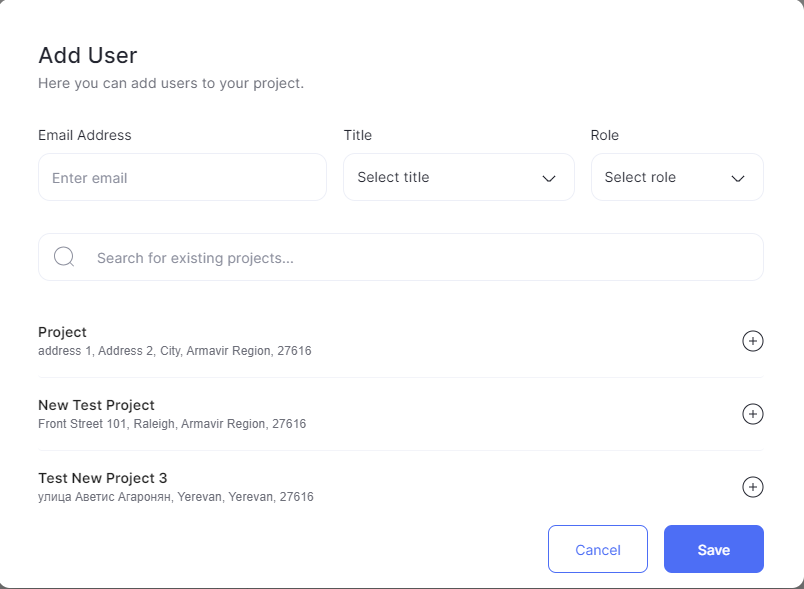Click the plus icon beside New Test Project
This screenshot has height=589, width=804.
pos(753,414)
